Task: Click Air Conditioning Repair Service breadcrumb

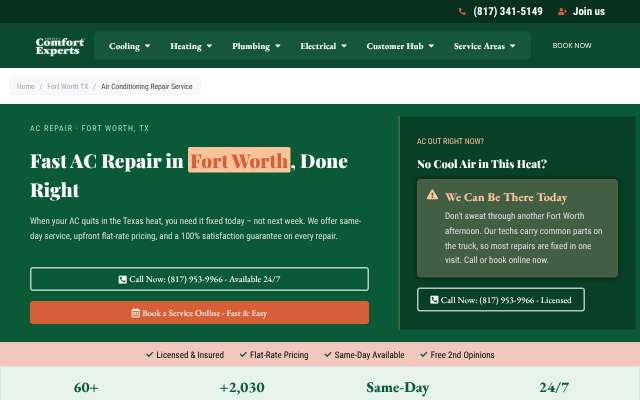Action: [147, 87]
